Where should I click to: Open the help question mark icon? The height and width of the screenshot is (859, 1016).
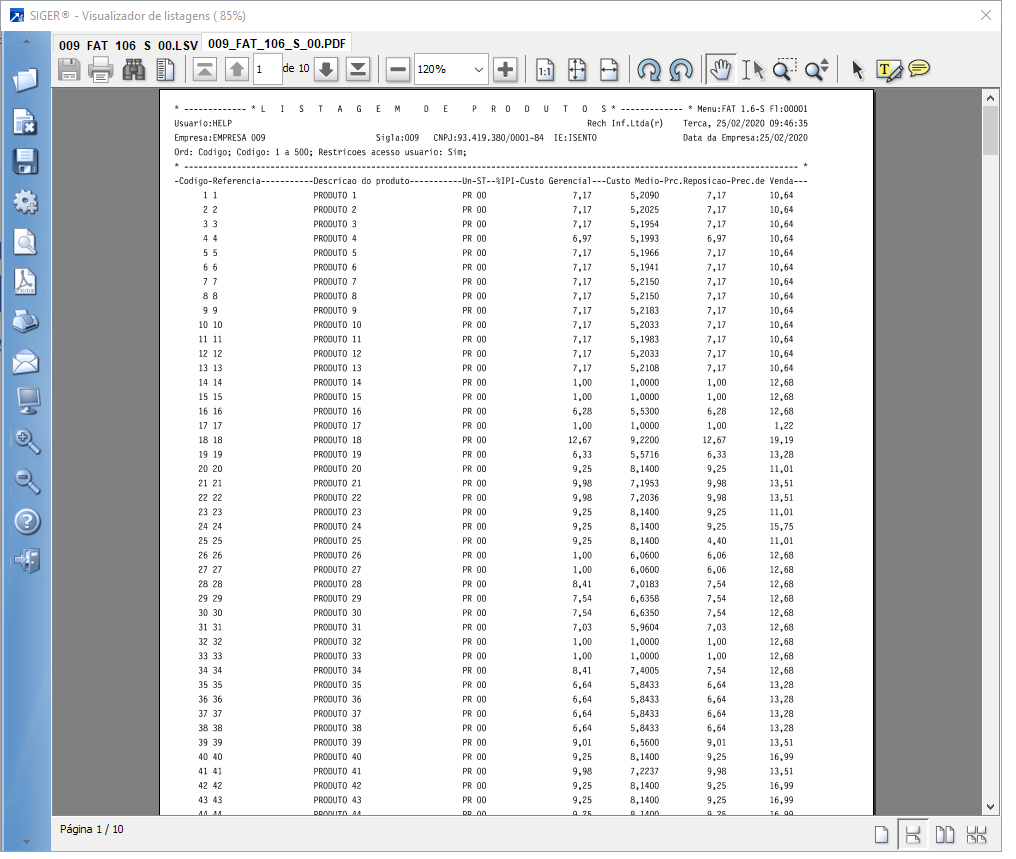(x=26, y=521)
